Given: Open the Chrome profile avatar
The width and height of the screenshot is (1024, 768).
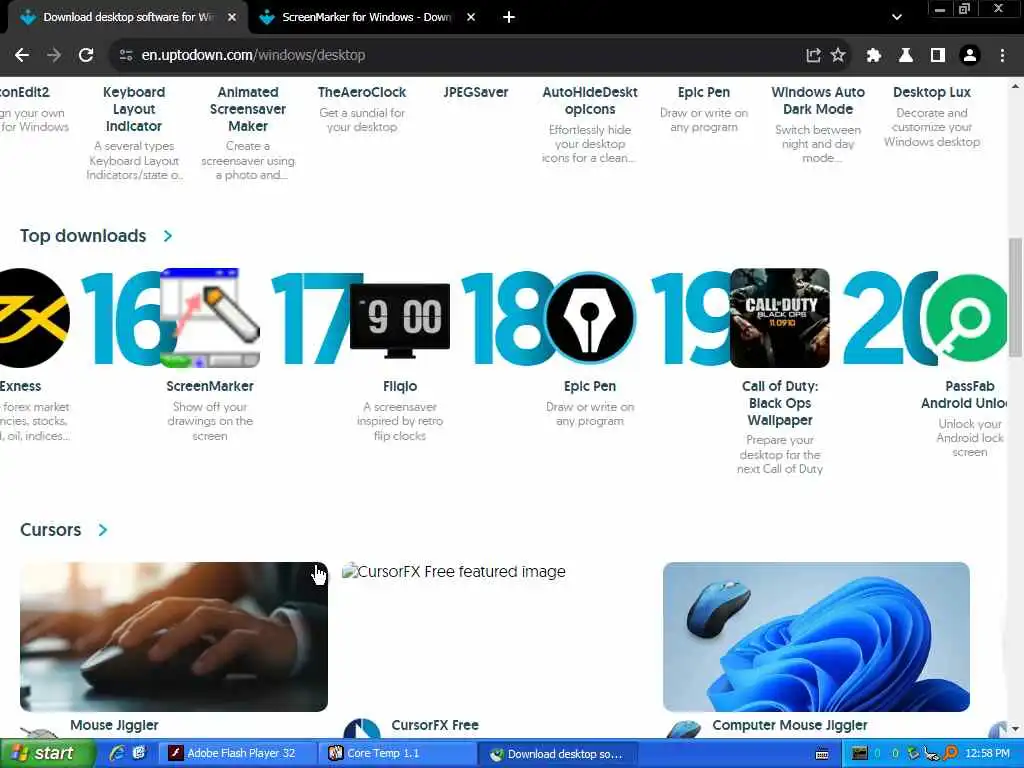Looking at the screenshot, I should click(x=970, y=56).
